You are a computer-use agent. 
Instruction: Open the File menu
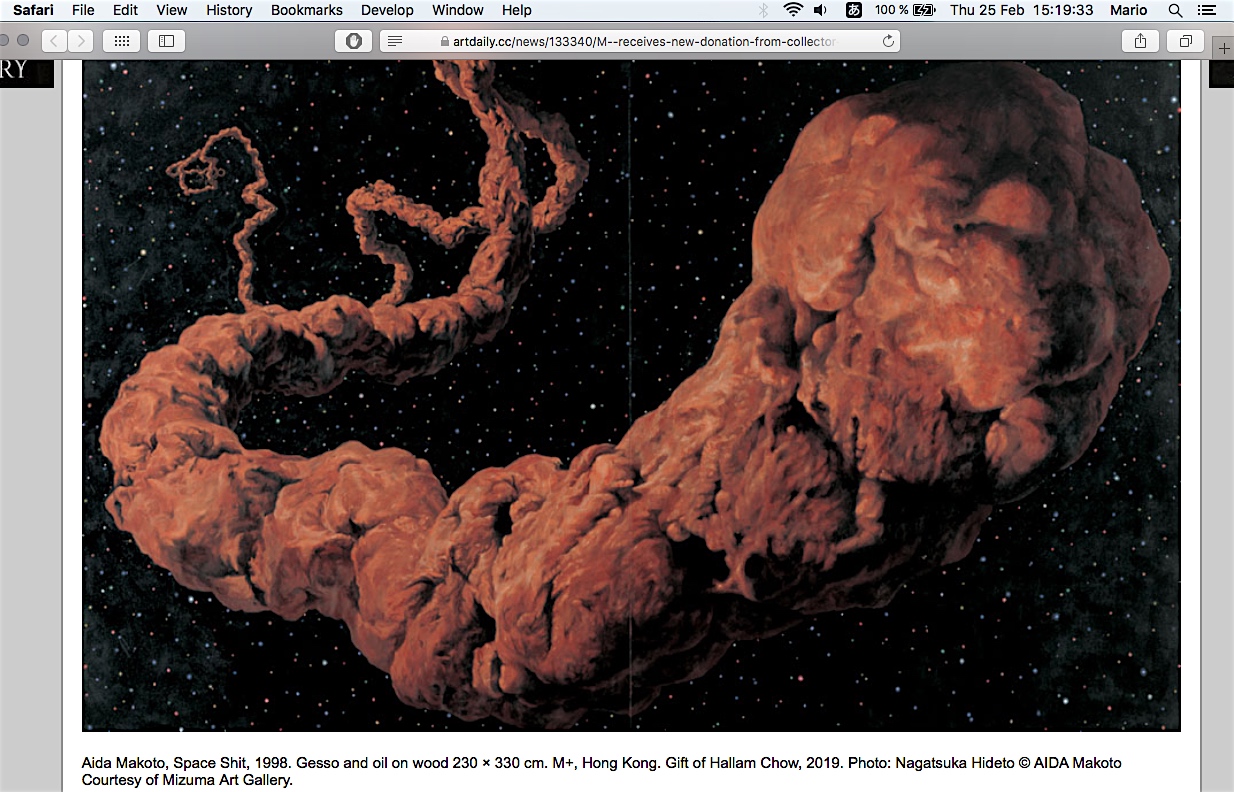click(83, 10)
